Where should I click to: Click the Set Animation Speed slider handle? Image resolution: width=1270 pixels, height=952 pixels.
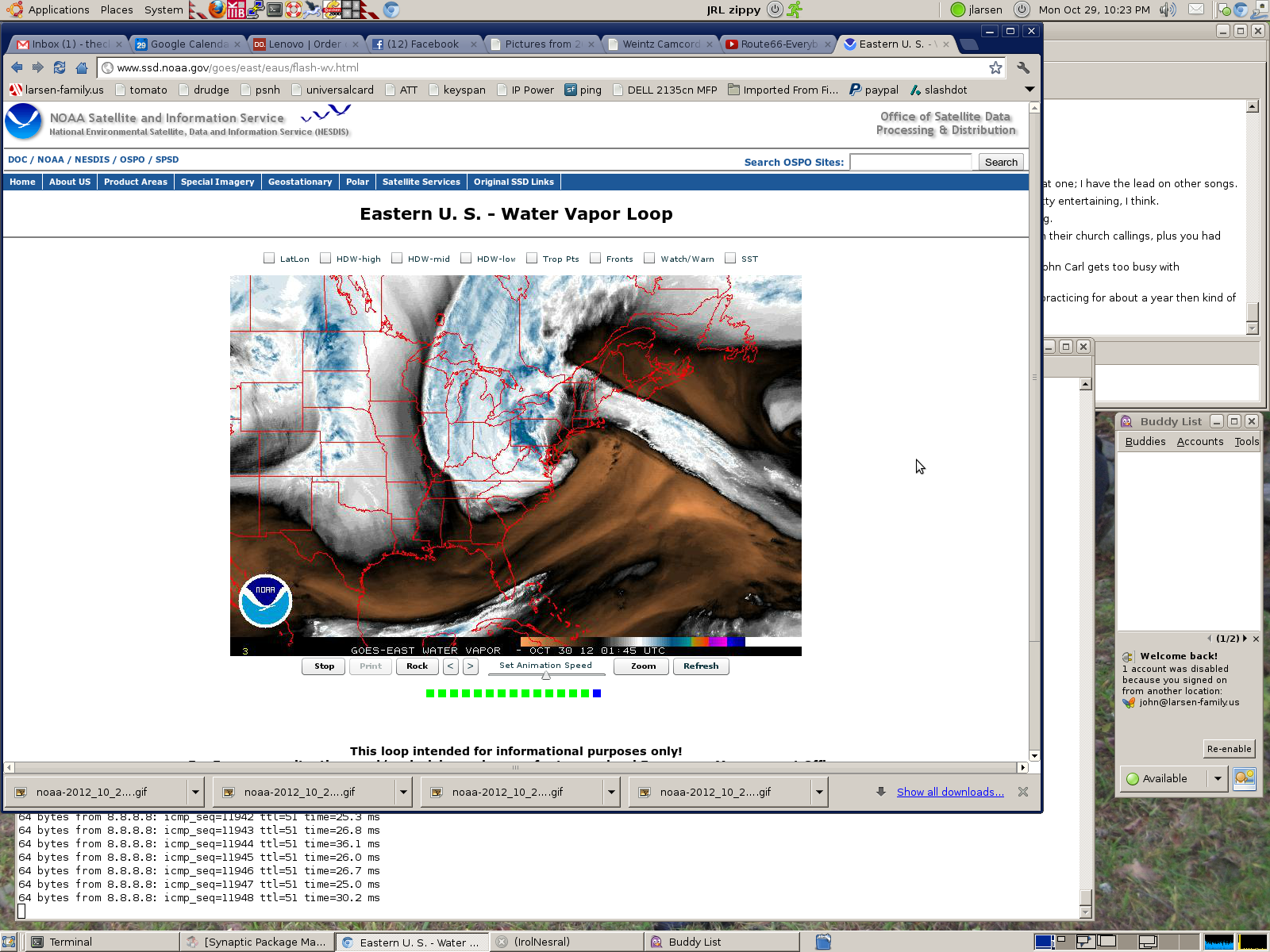tap(546, 676)
